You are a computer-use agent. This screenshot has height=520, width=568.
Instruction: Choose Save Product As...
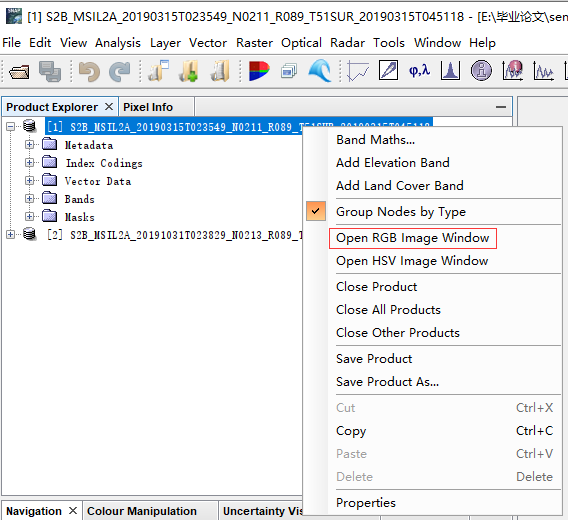pyautogui.click(x=387, y=382)
